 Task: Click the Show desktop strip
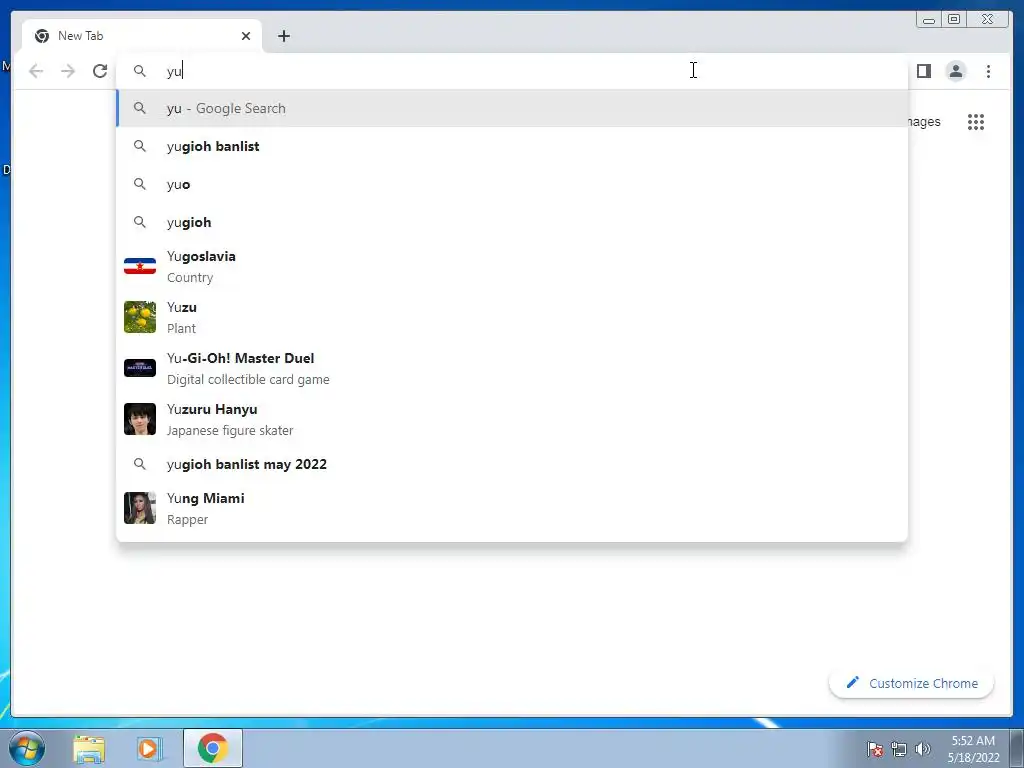click(x=1017, y=748)
